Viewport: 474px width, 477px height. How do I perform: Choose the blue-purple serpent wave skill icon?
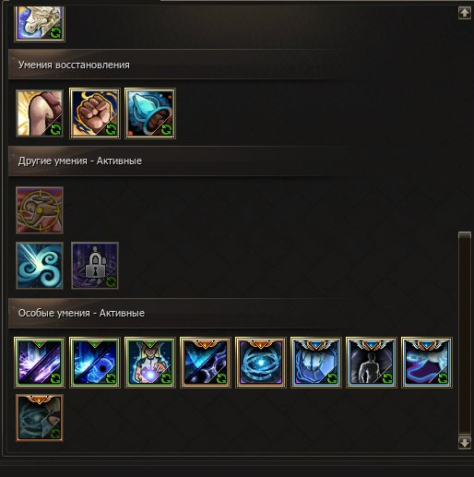(427, 363)
